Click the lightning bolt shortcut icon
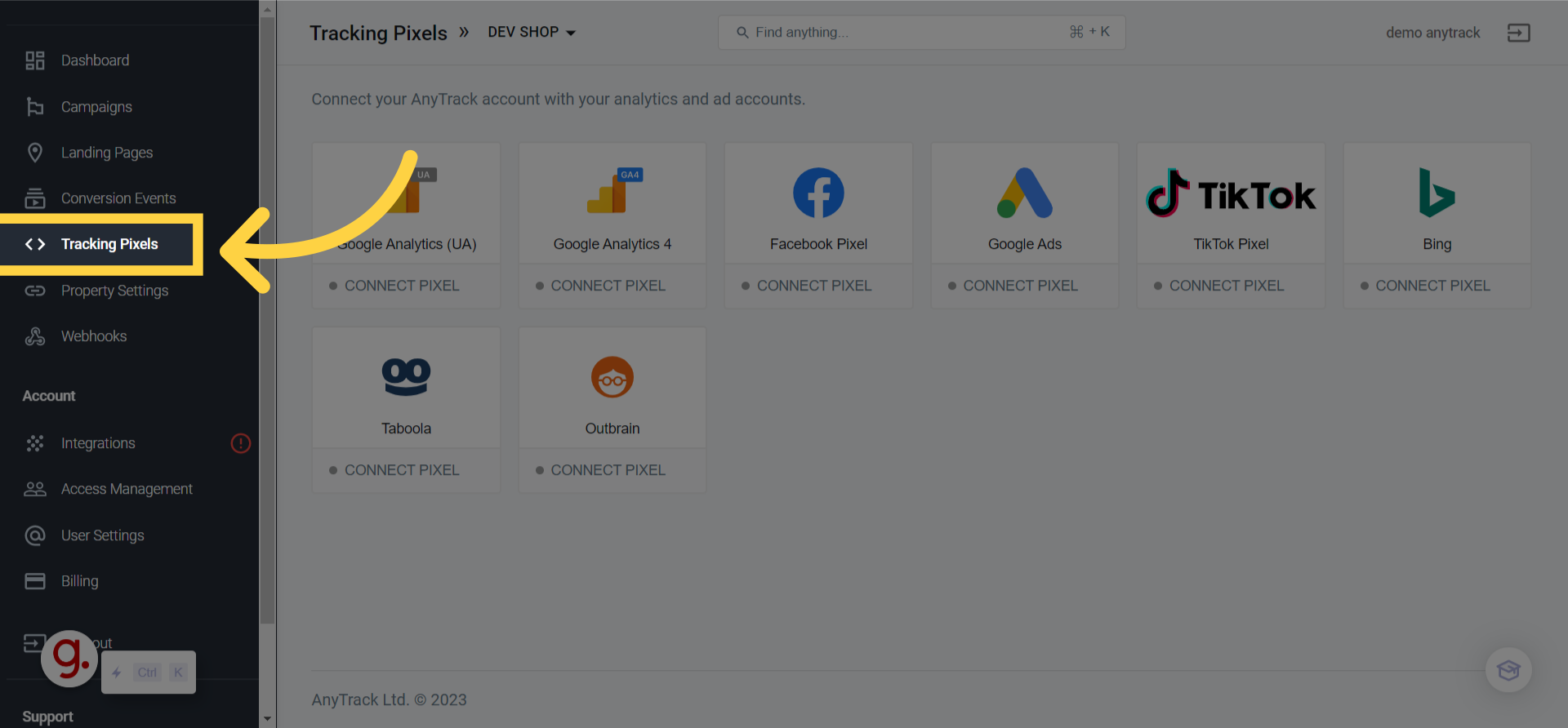This screenshot has height=728, width=1568. (117, 673)
